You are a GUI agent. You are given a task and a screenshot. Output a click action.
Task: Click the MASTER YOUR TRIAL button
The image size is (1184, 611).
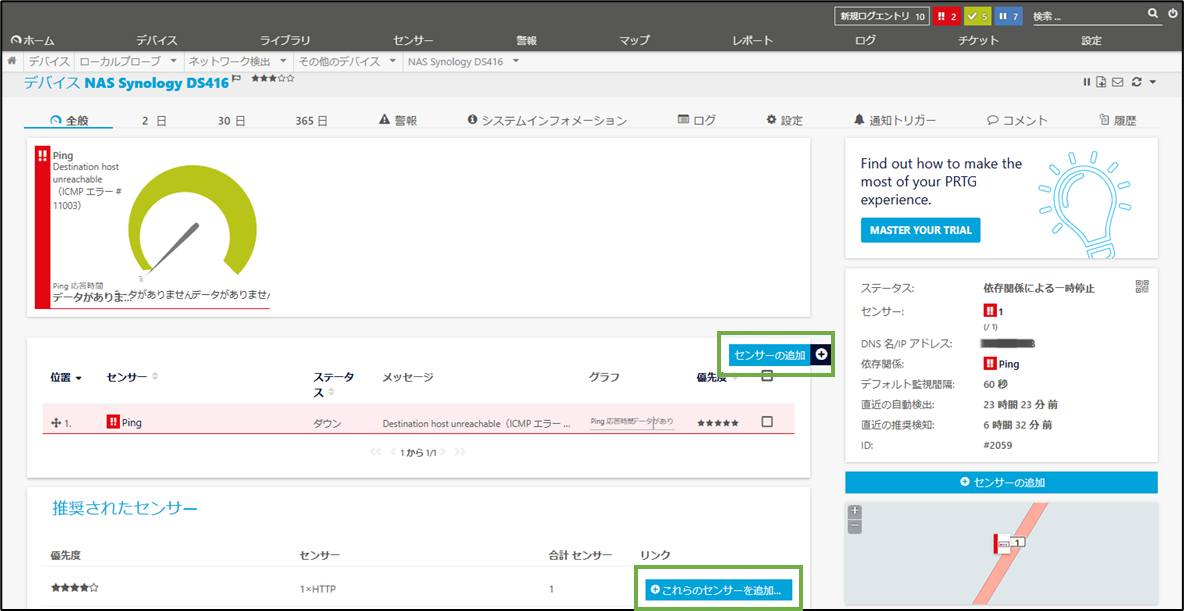(920, 230)
